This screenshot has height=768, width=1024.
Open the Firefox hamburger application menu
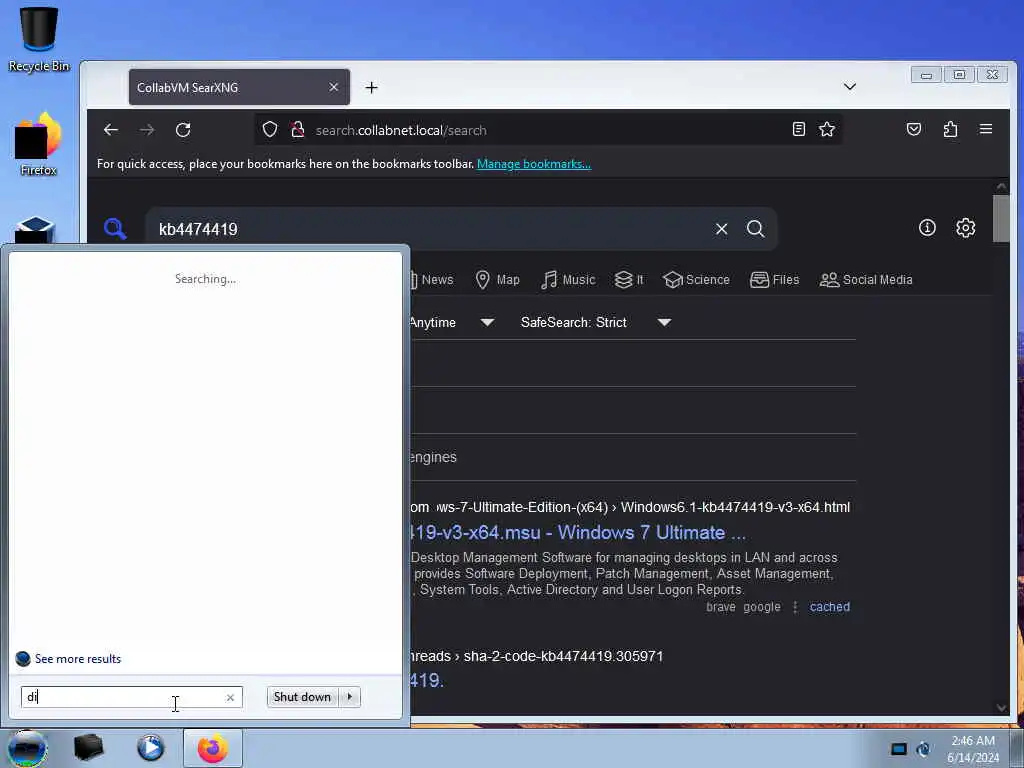click(985, 129)
